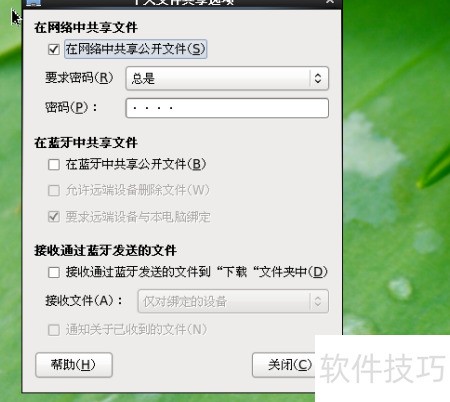
Task: Enable 在蓝牙中共享公开文件 checkbox
Action: point(54,164)
